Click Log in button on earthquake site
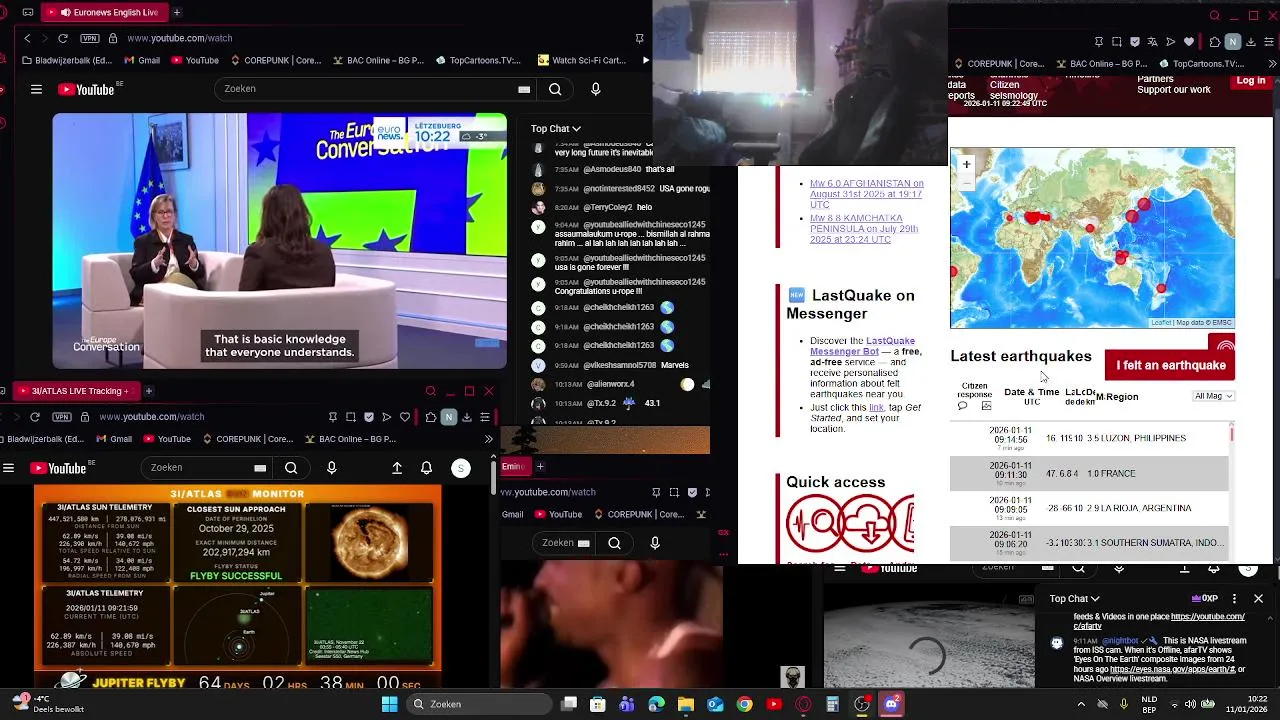Image resolution: width=1280 pixels, height=720 pixels. click(x=1251, y=81)
